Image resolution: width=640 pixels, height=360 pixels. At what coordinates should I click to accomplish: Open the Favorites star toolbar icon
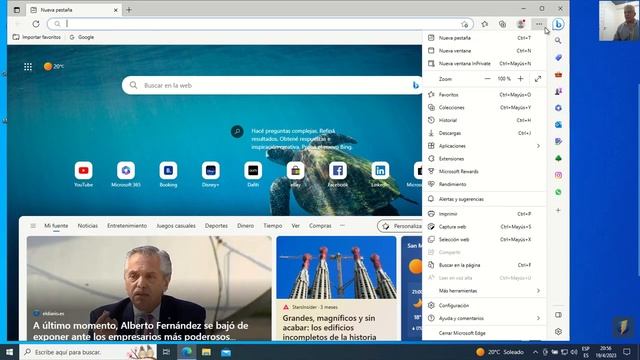point(484,24)
